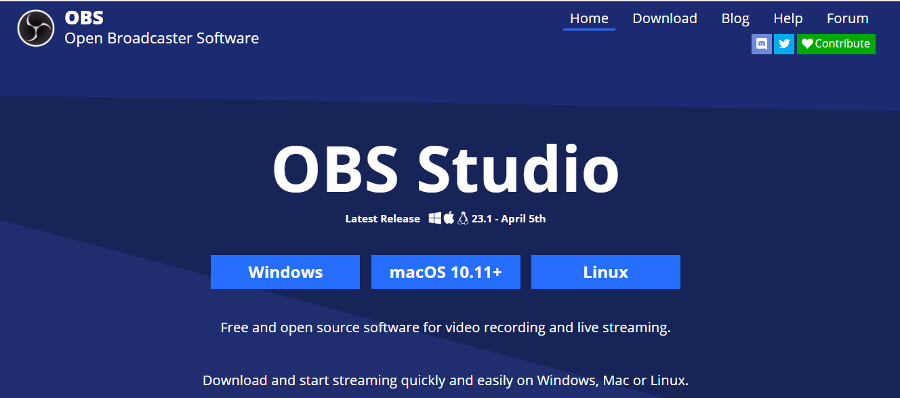Click the "23.1 - April 5th" text
900x398 pixels.
[x=509, y=219]
